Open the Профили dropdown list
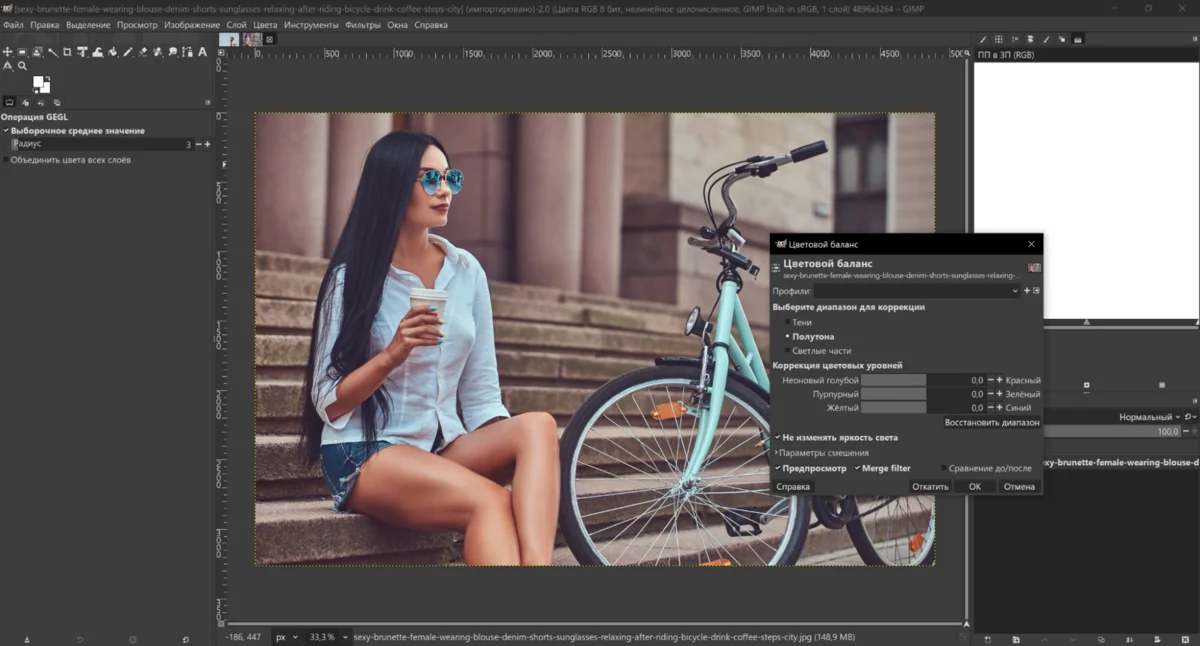 point(915,291)
